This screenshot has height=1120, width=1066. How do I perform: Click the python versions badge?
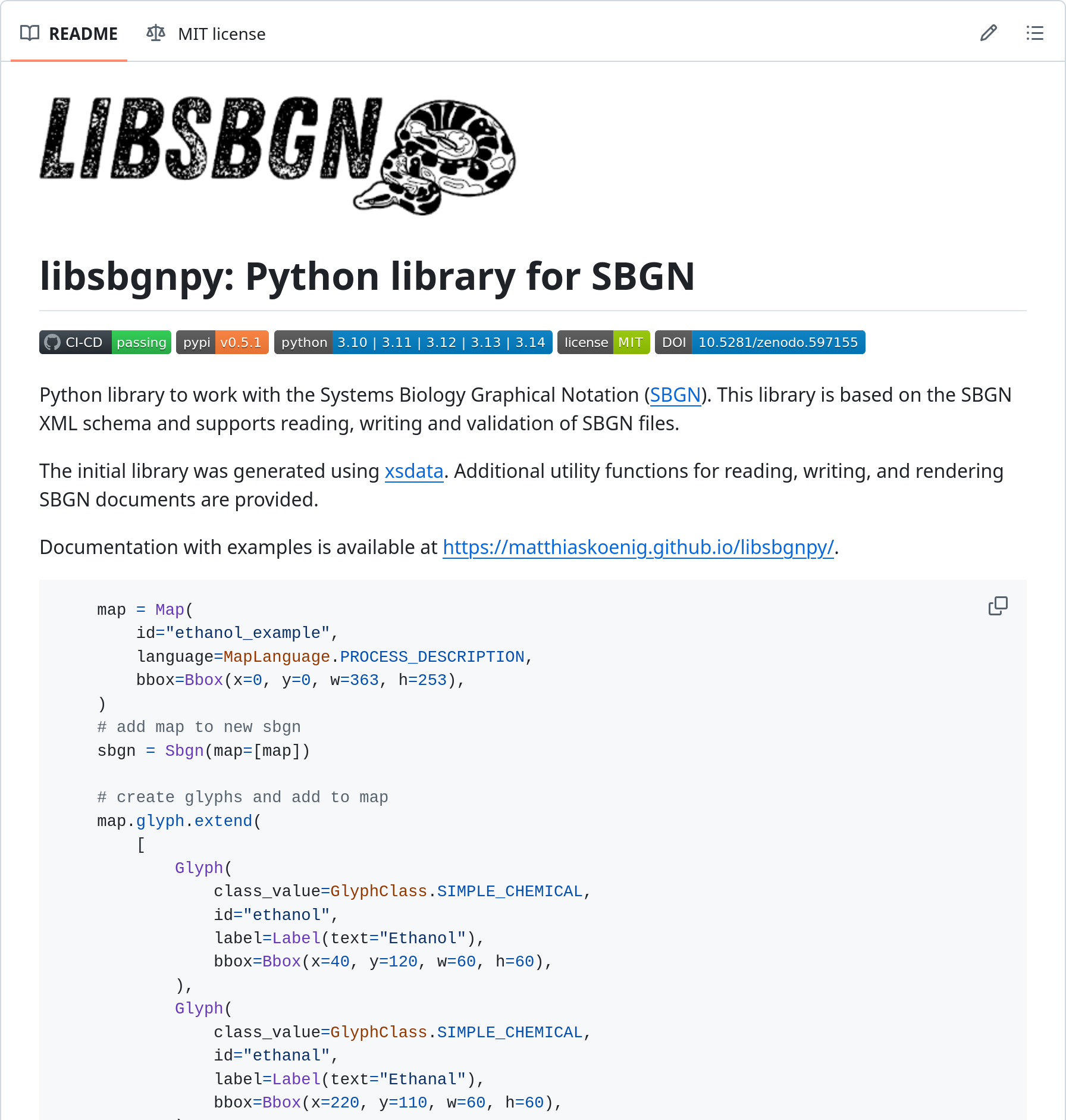click(413, 342)
